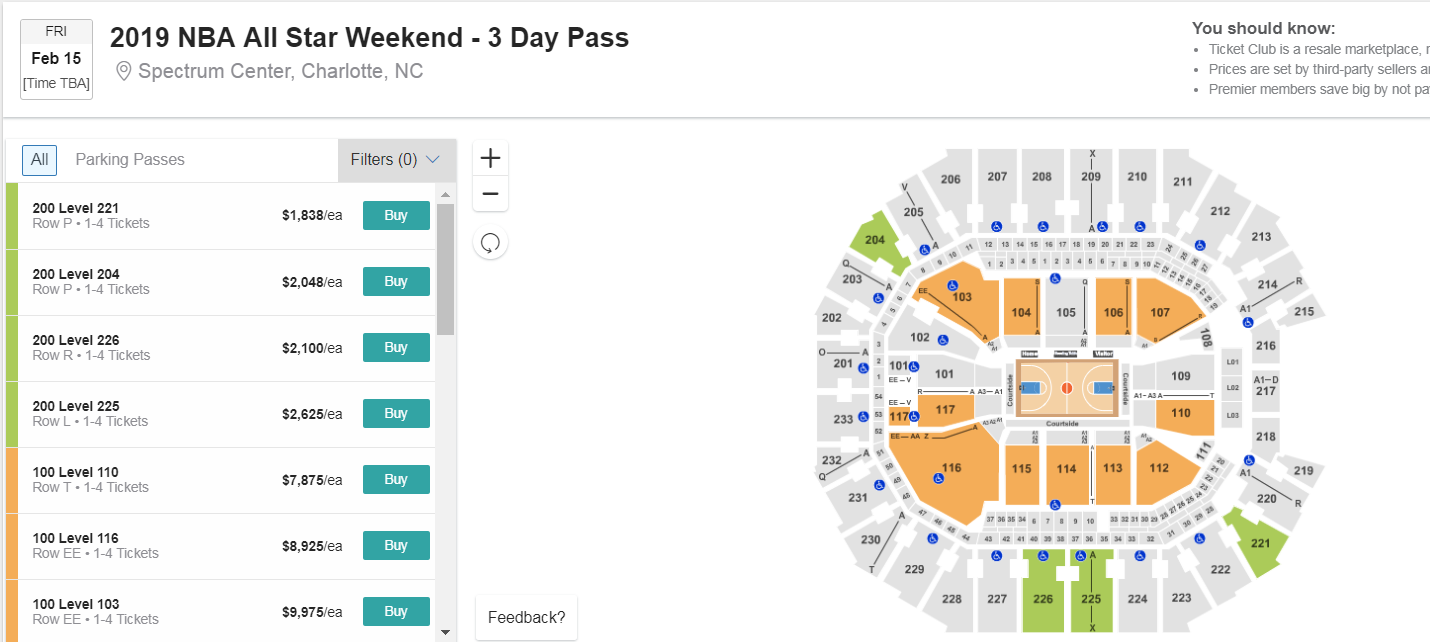Select the accessibility icon below section 116
1430x642 pixels.
(938, 477)
